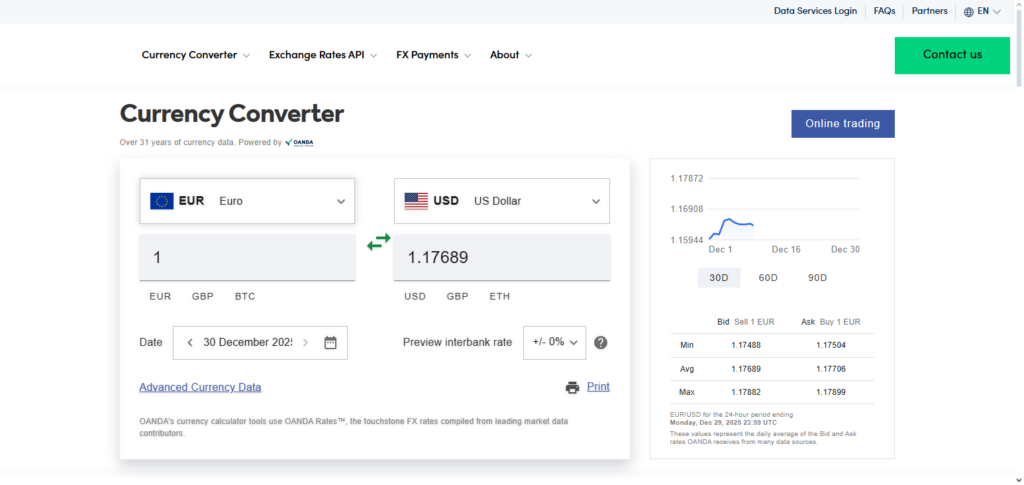Switch chart to 60D range
The width and height of the screenshot is (1024, 485).
point(768,278)
